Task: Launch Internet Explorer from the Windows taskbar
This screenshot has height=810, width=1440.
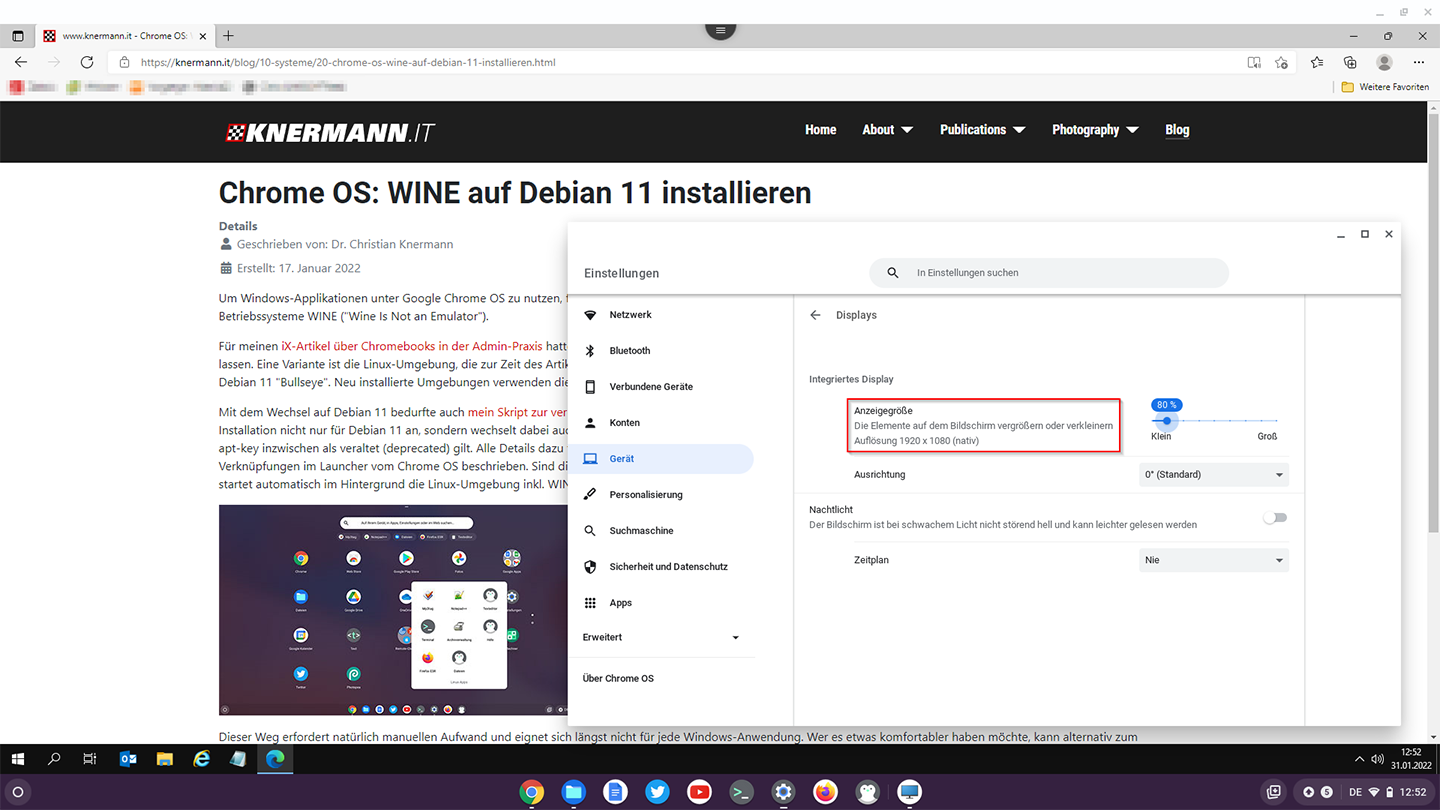Action: [202, 759]
